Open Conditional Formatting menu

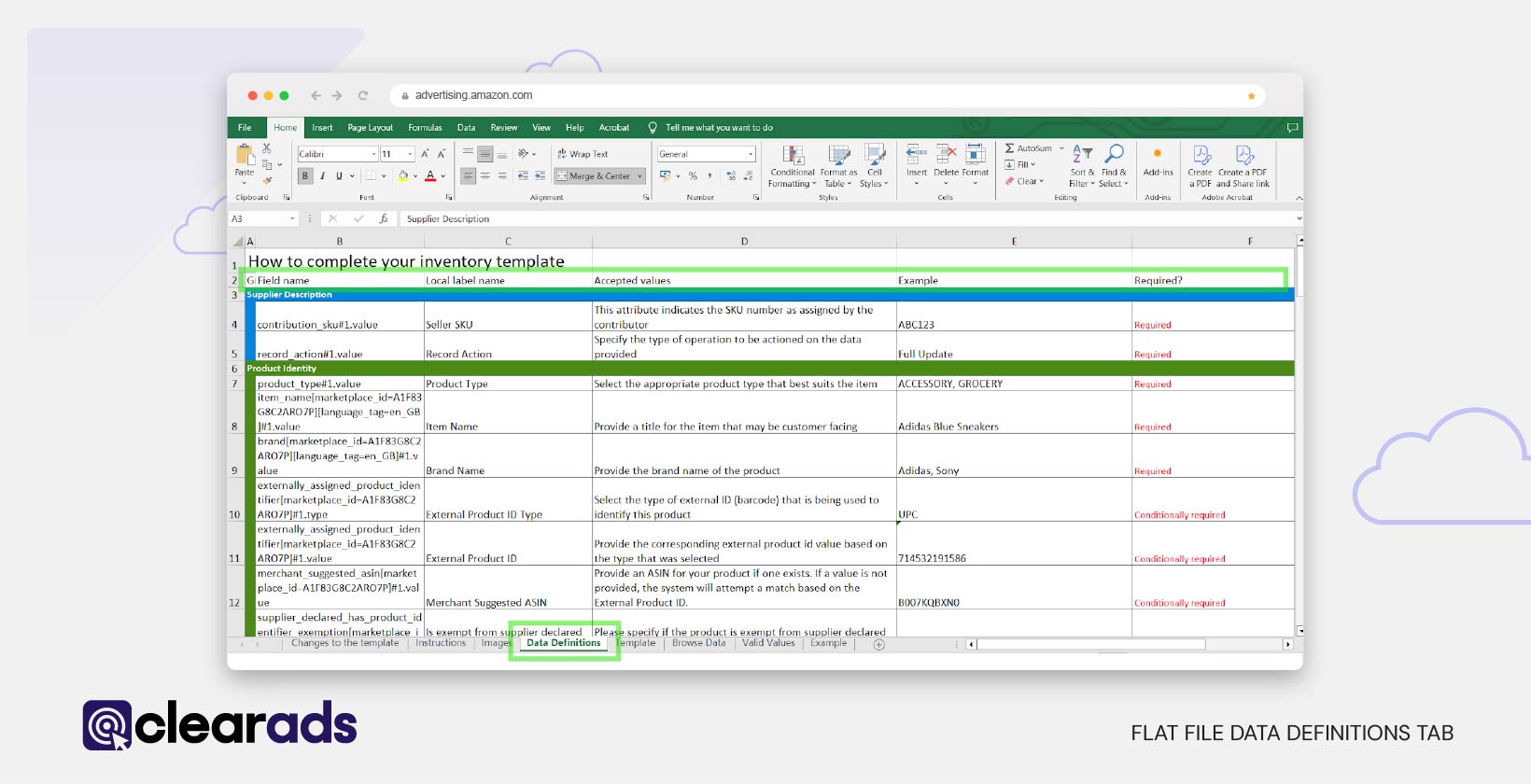[x=793, y=166]
